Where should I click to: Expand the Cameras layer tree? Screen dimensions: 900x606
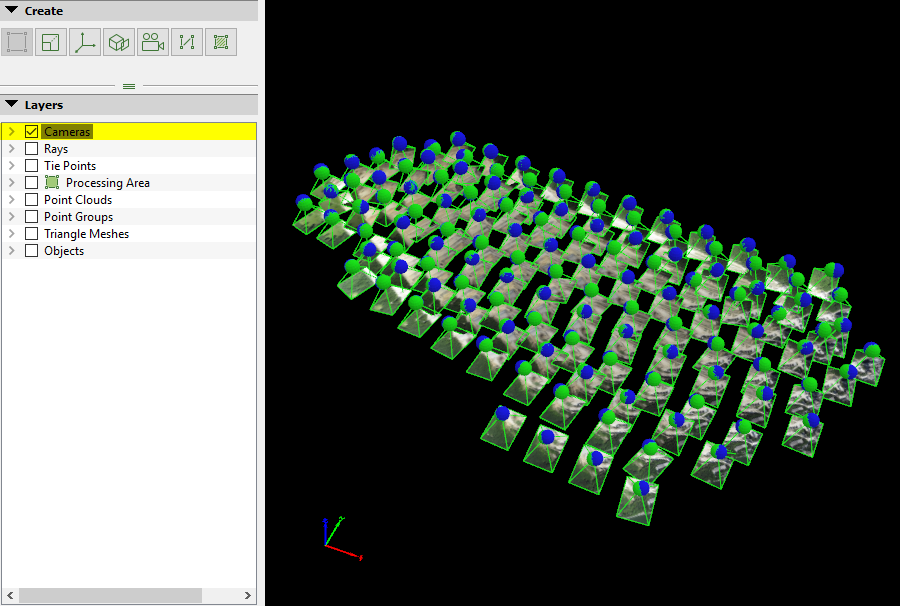pyautogui.click(x=12, y=131)
